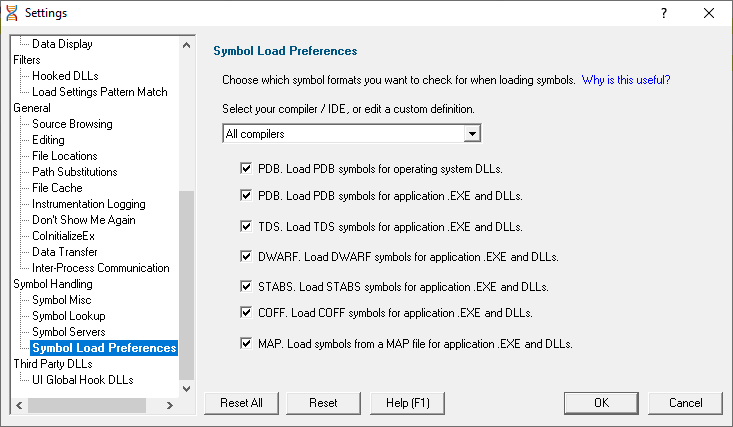733x427 pixels.
Task: Click the vertical scrollbar thumb in tree
Action: (x=187, y=285)
